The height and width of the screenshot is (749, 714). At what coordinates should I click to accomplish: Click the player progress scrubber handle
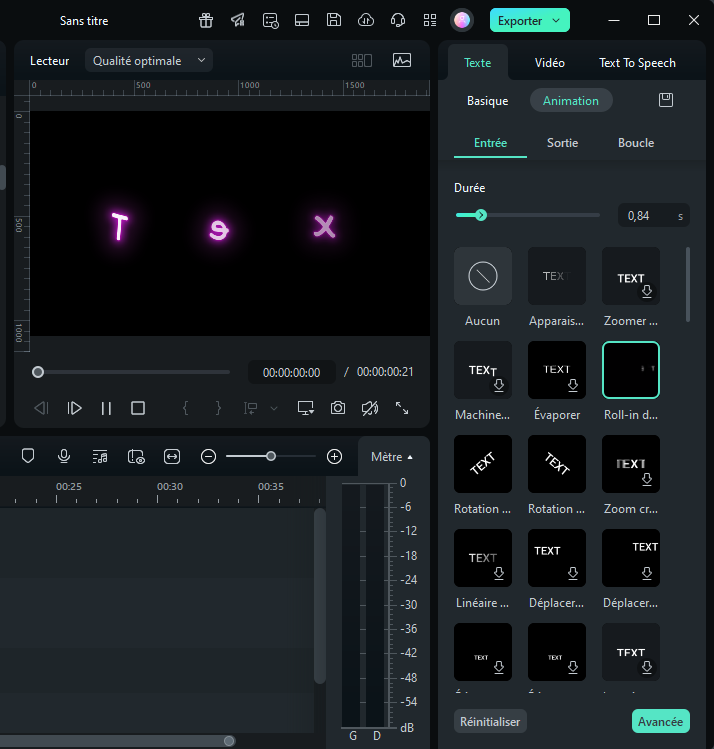pyautogui.click(x=38, y=372)
